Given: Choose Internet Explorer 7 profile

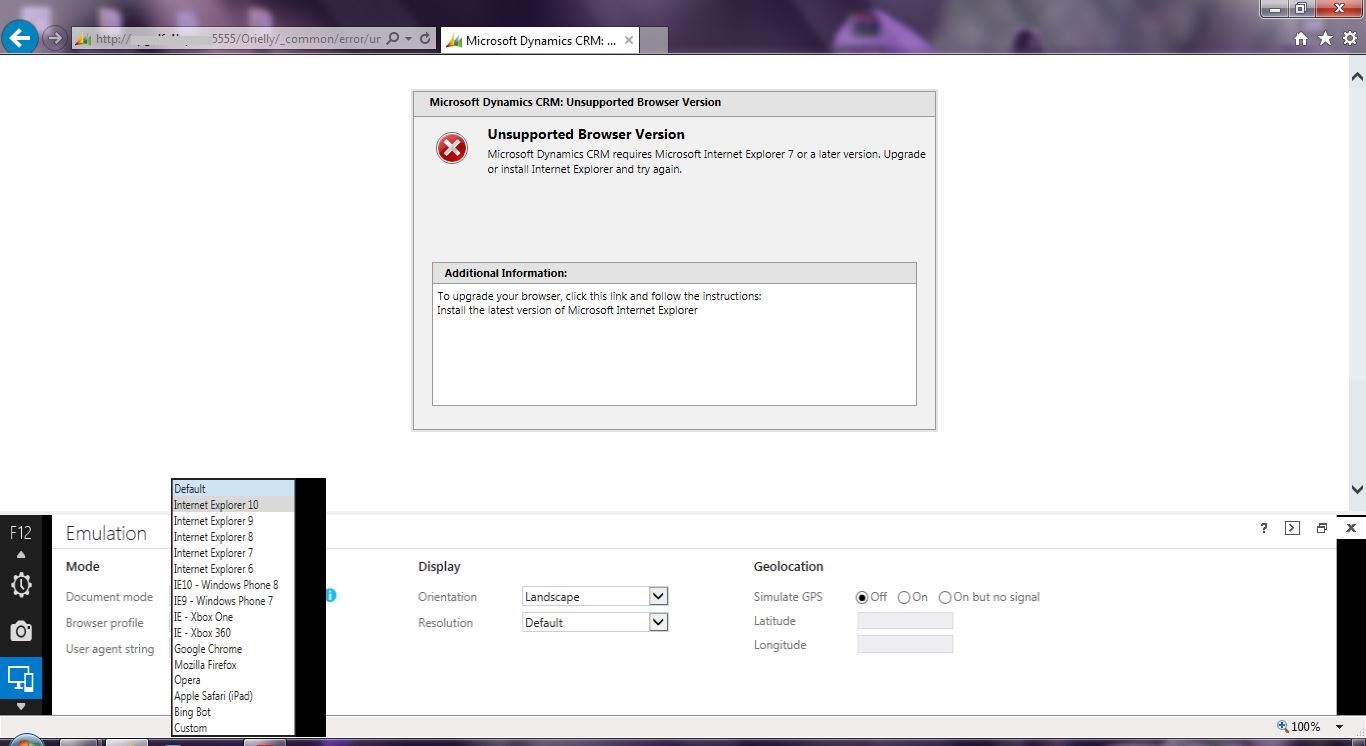Looking at the screenshot, I should click(x=233, y=553).
